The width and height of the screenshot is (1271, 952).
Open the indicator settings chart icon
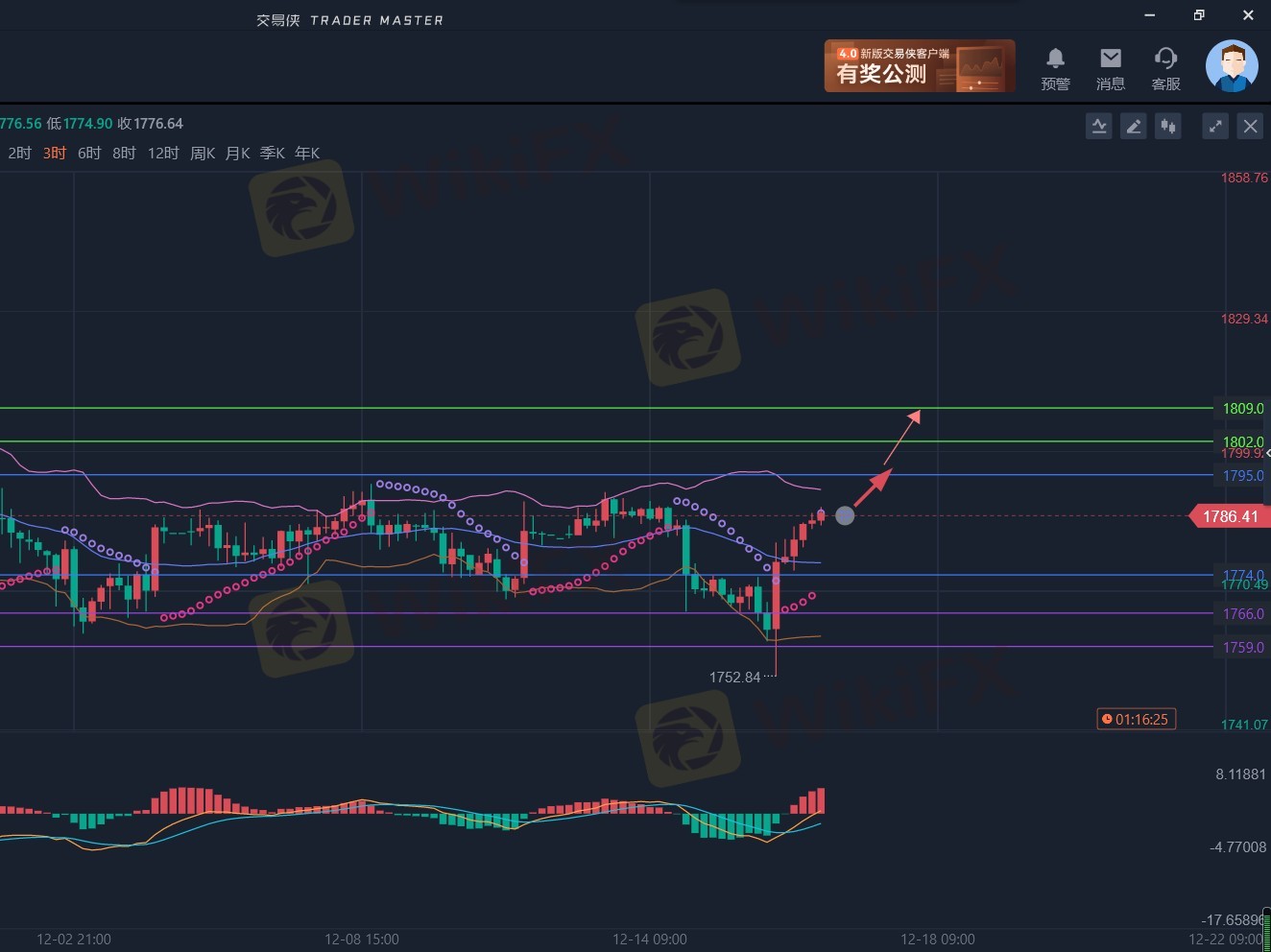point(1099,127)
